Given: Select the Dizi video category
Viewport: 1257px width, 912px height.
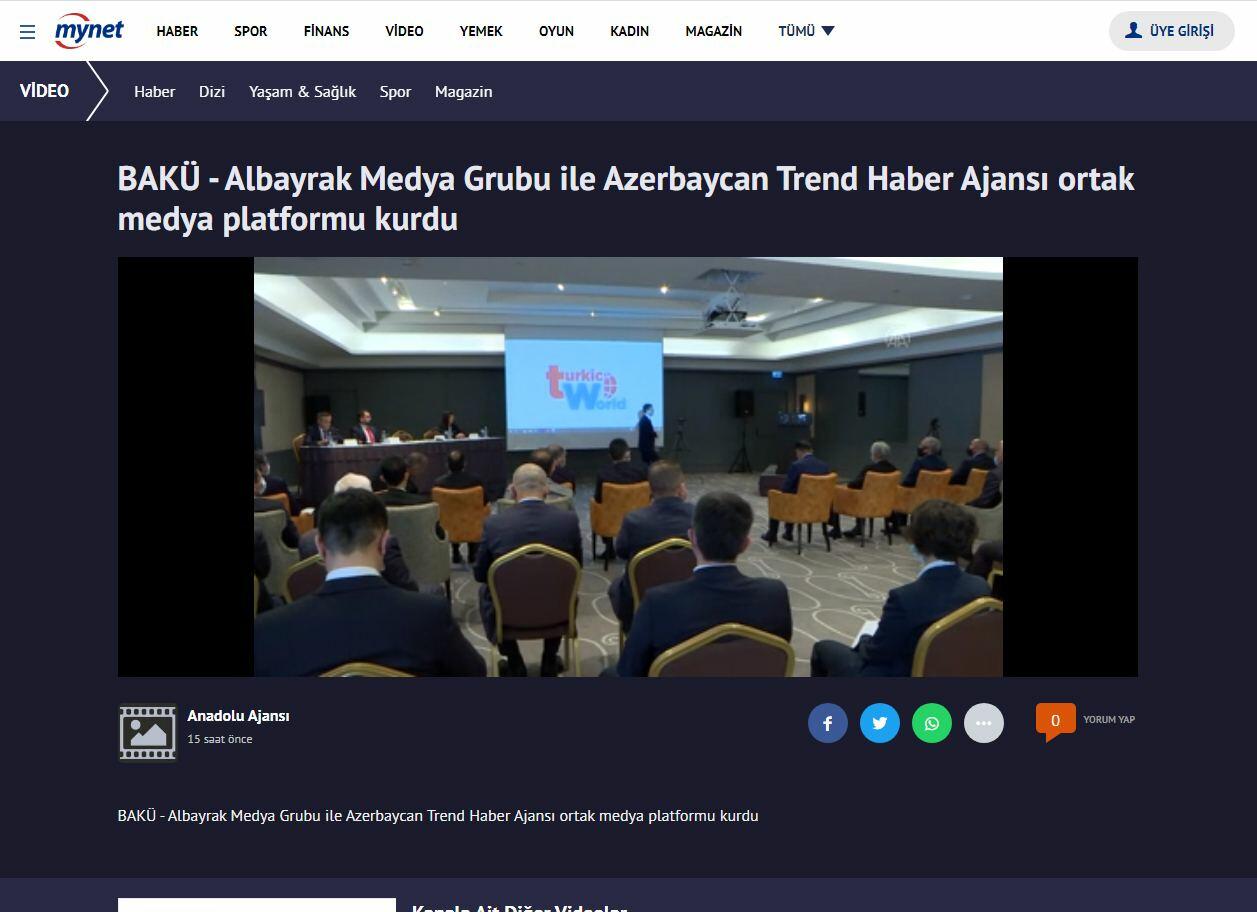Looking at the screenshot, I should 212,91.
